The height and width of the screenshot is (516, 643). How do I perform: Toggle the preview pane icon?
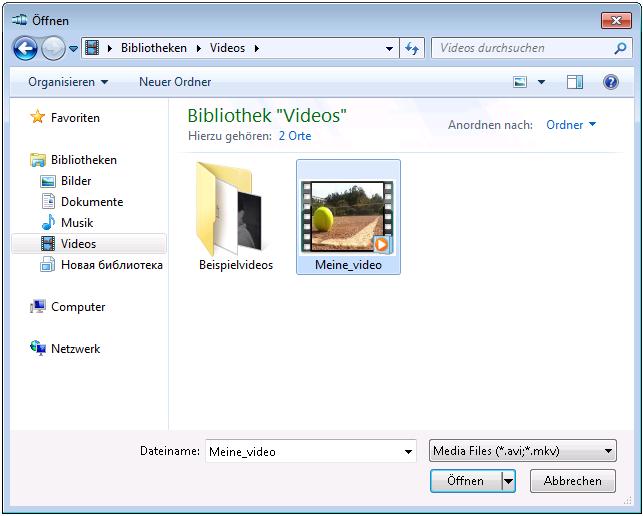coord(575,82)
